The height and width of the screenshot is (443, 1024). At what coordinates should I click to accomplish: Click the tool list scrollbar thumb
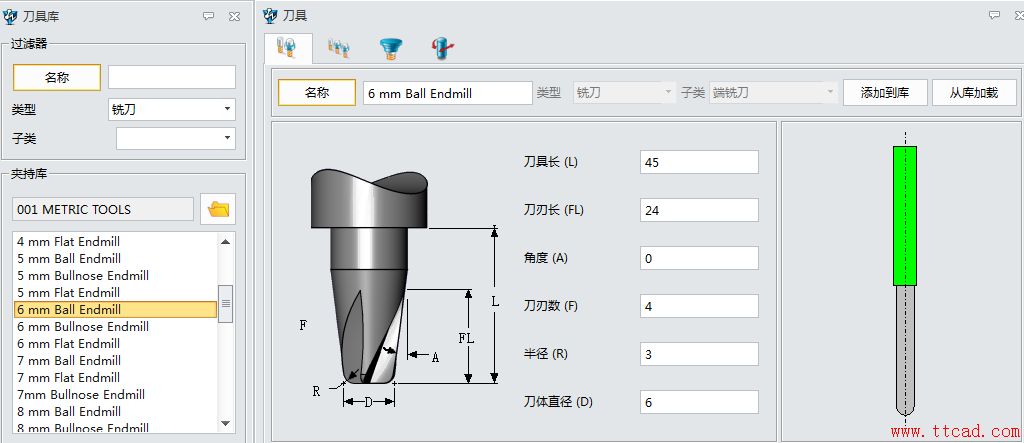point(225,304)
